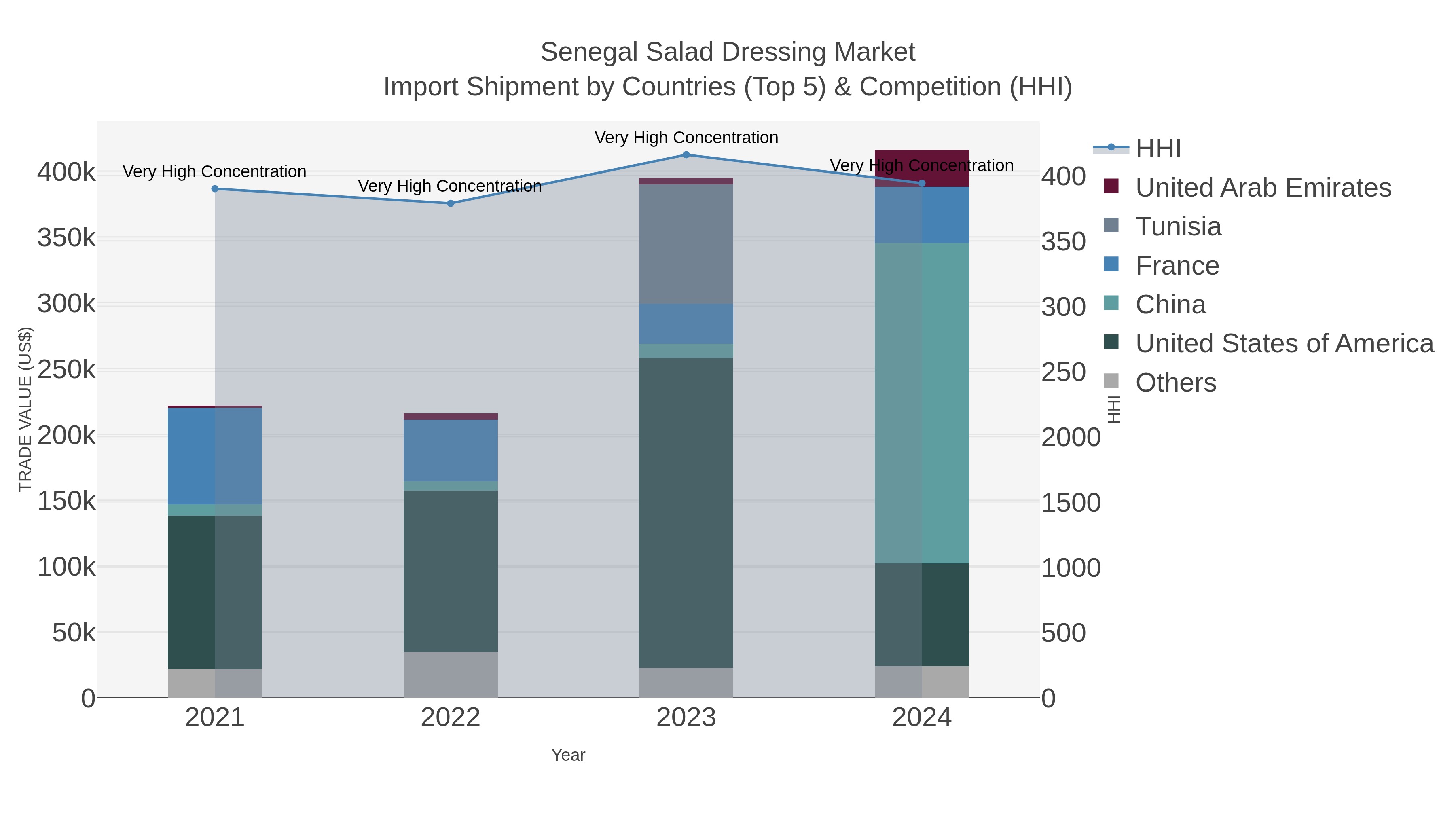Toggle Tunisia series in legend
The image size is (1456, 819).
pyautogui.click(x=1162, y=226)
